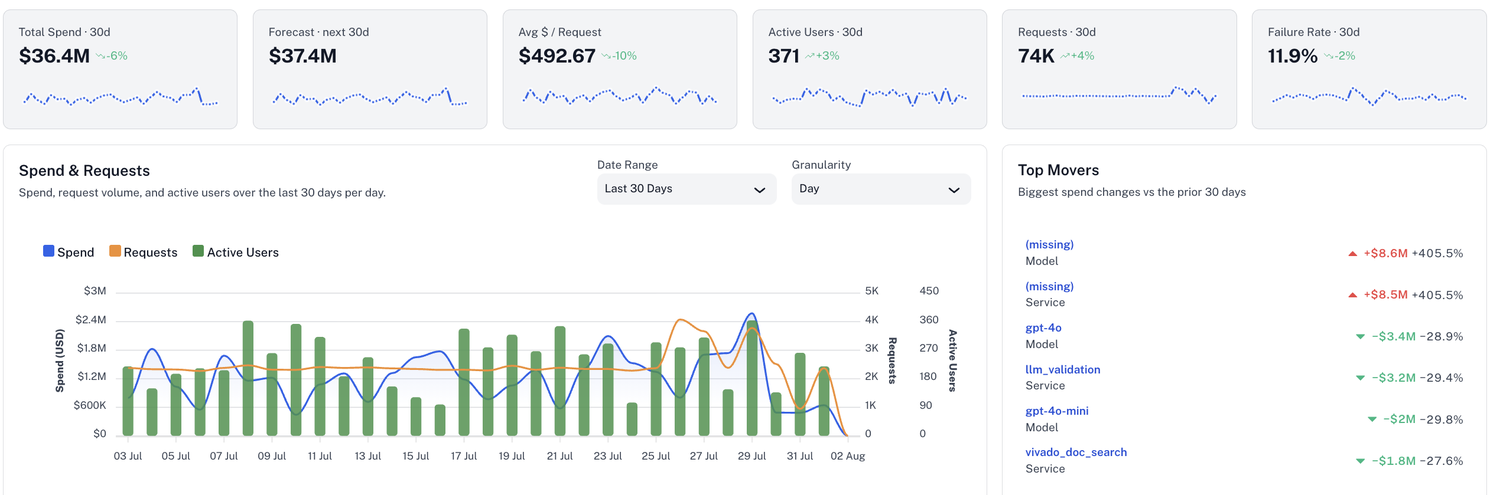Click the Total Spend sparkline chart

tap(120, 97)
